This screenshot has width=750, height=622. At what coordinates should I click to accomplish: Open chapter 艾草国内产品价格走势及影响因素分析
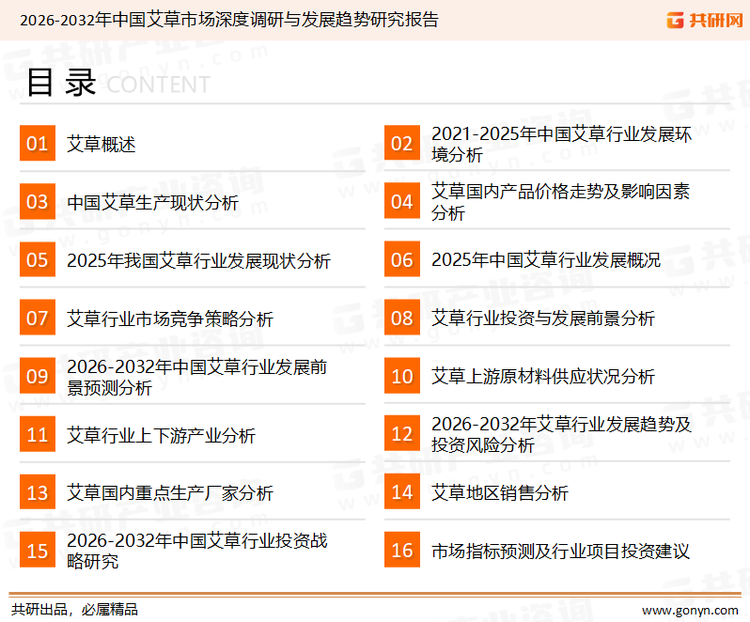pyautogui.click(x=560, y=202)
